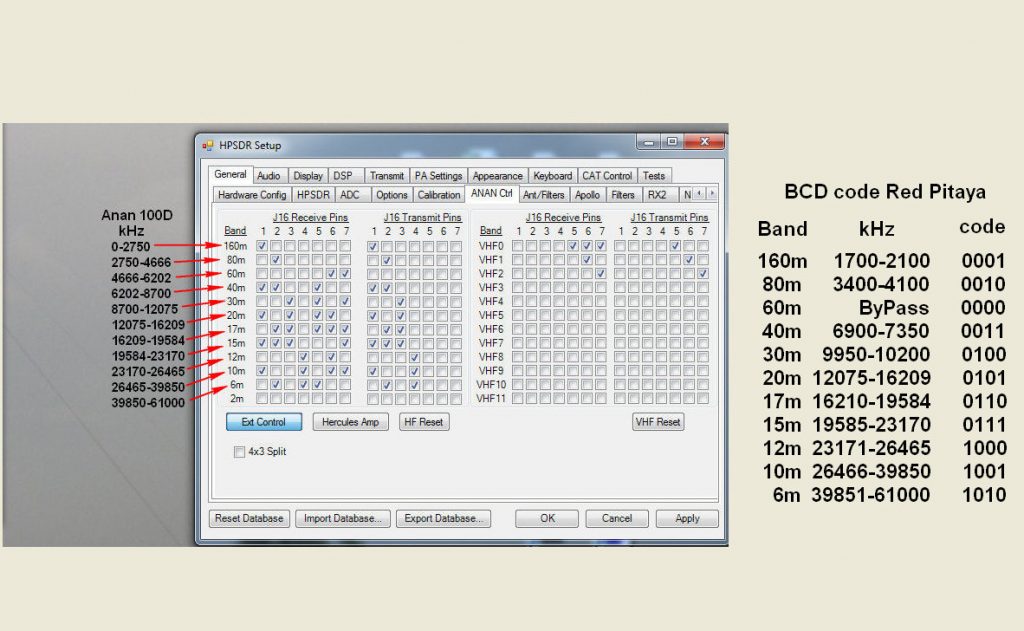
Task: Select the Options sub-tab
Action: (392, 195)
